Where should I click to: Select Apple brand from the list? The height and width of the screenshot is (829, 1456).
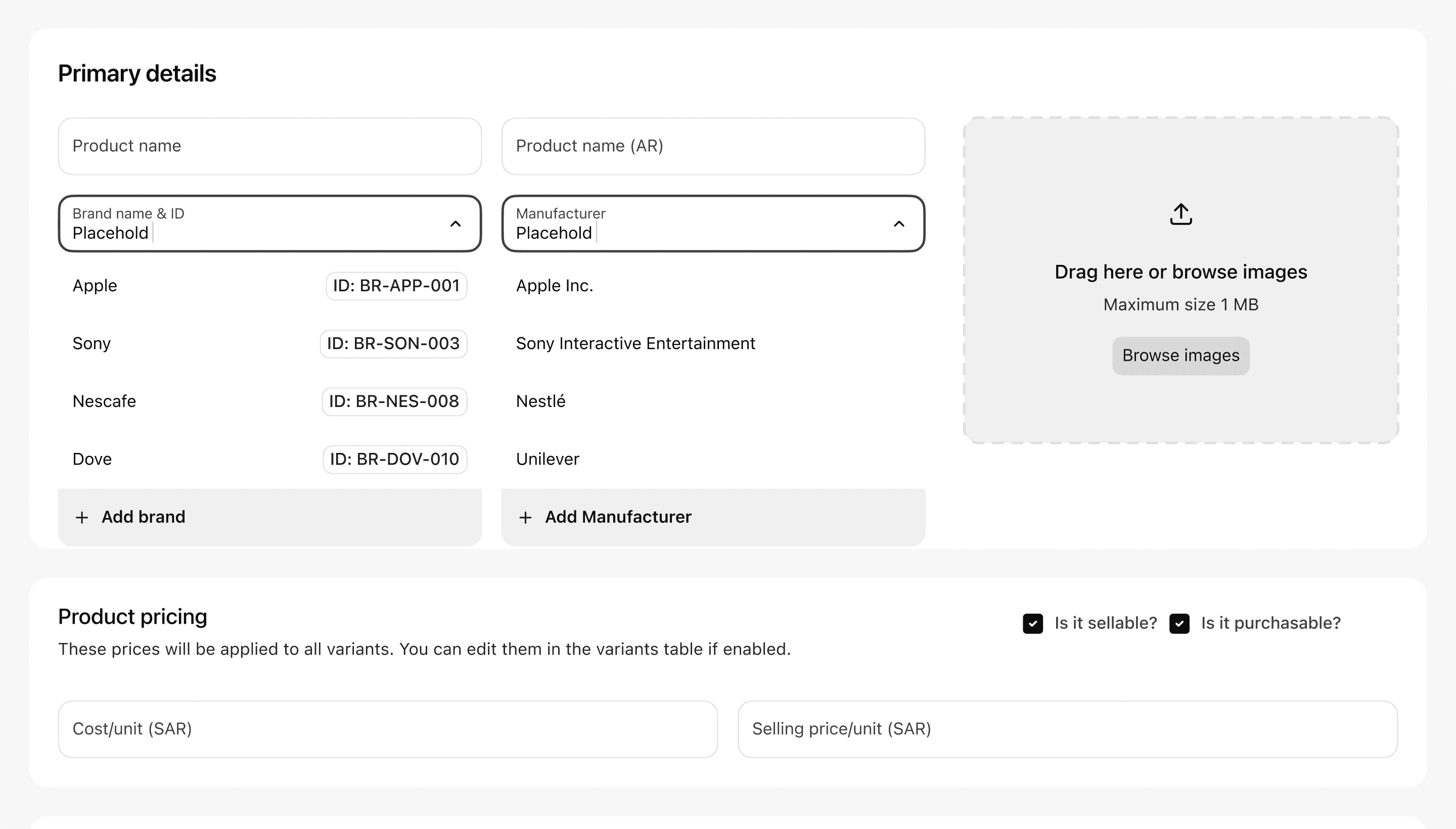[x=95, y=286]
